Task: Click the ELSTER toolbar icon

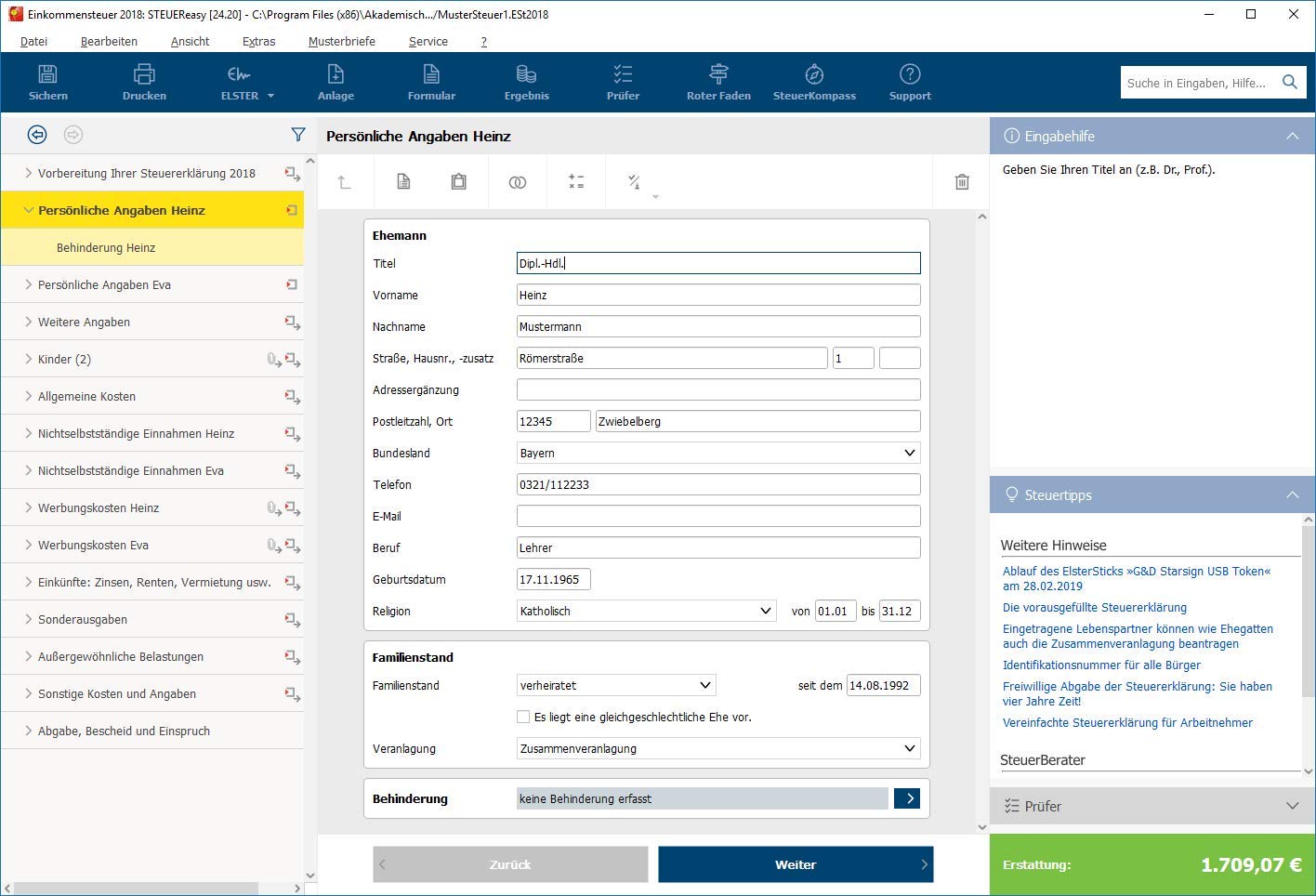Action: click(239, 74)
